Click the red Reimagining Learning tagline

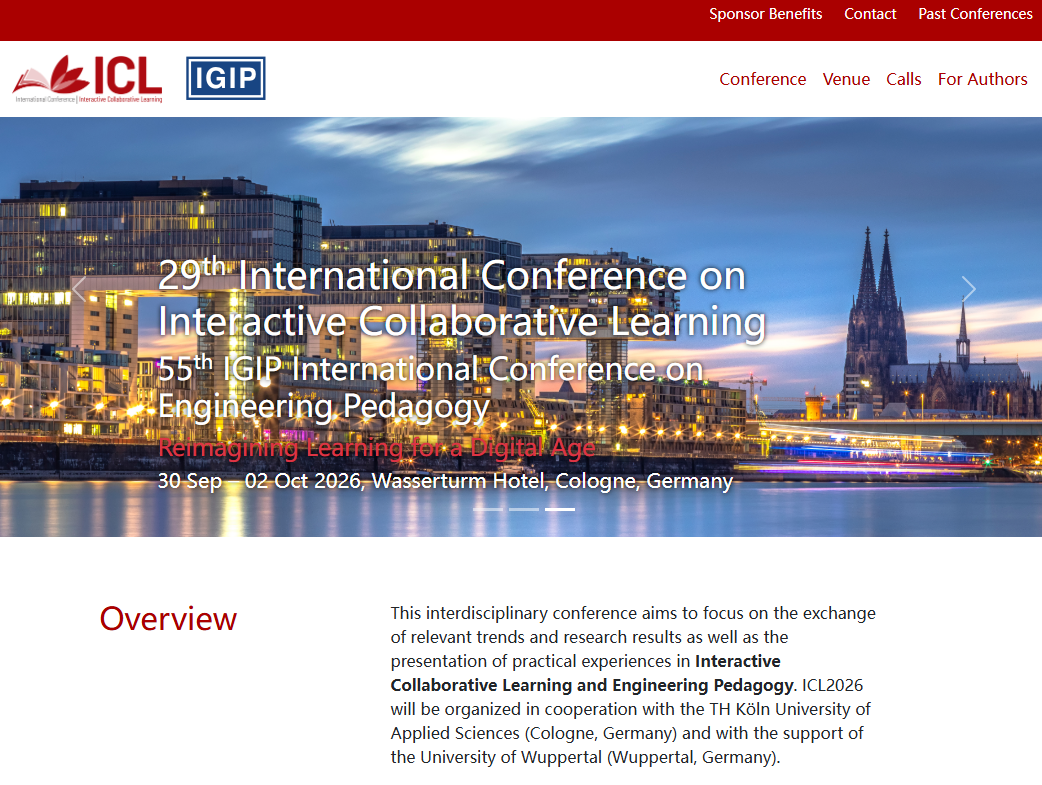[376, 447]
